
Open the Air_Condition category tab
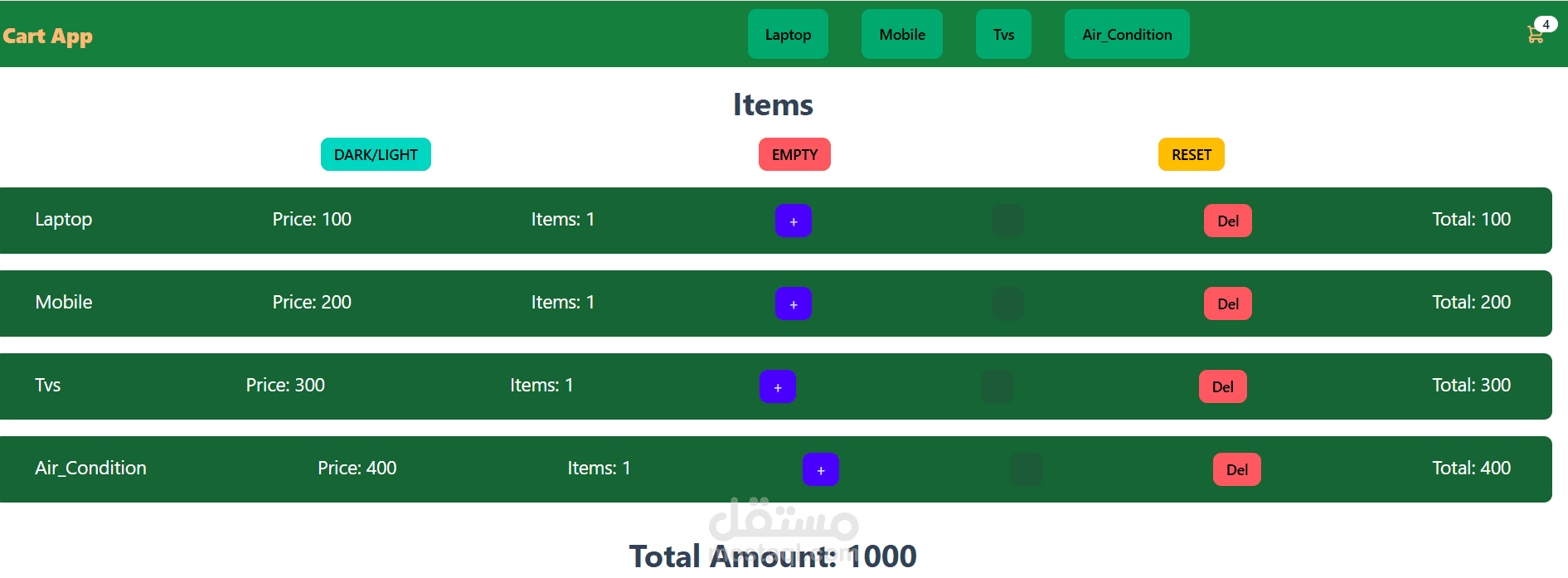[1126, 34]
